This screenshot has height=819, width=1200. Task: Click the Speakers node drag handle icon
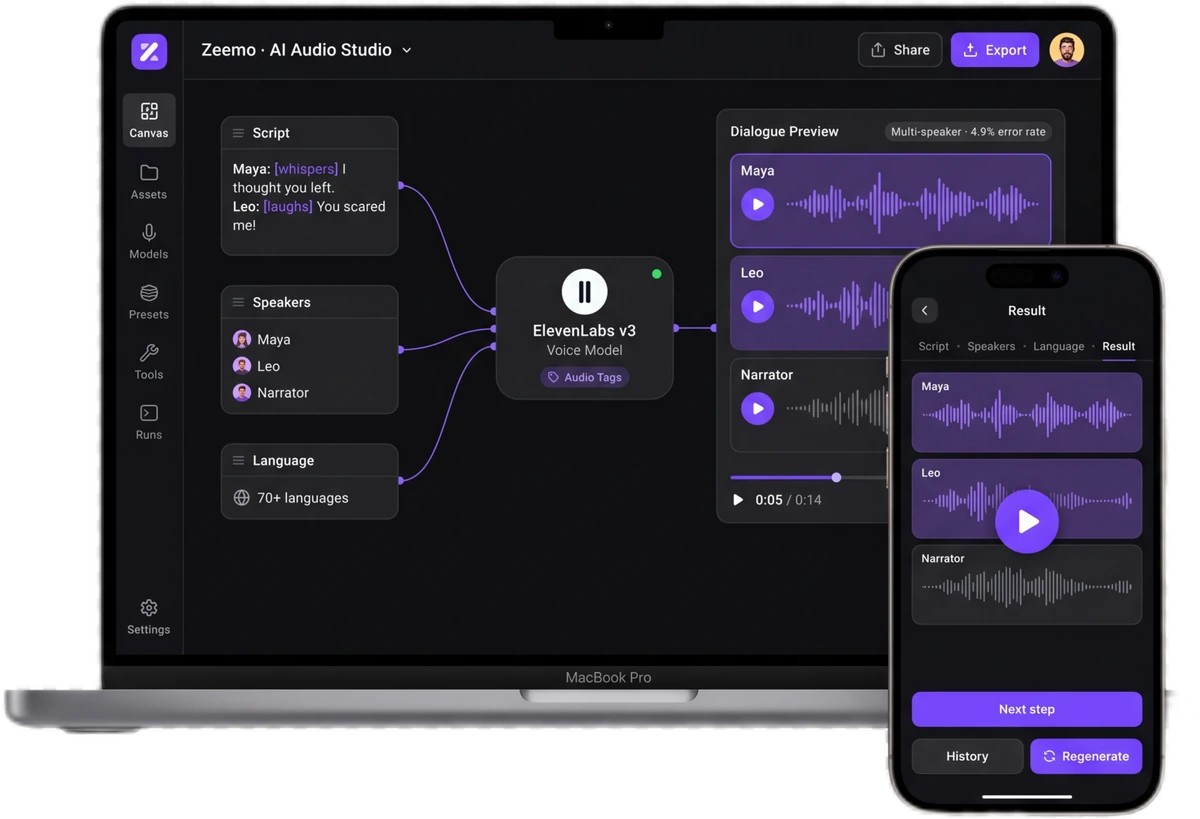coord(238,302)
